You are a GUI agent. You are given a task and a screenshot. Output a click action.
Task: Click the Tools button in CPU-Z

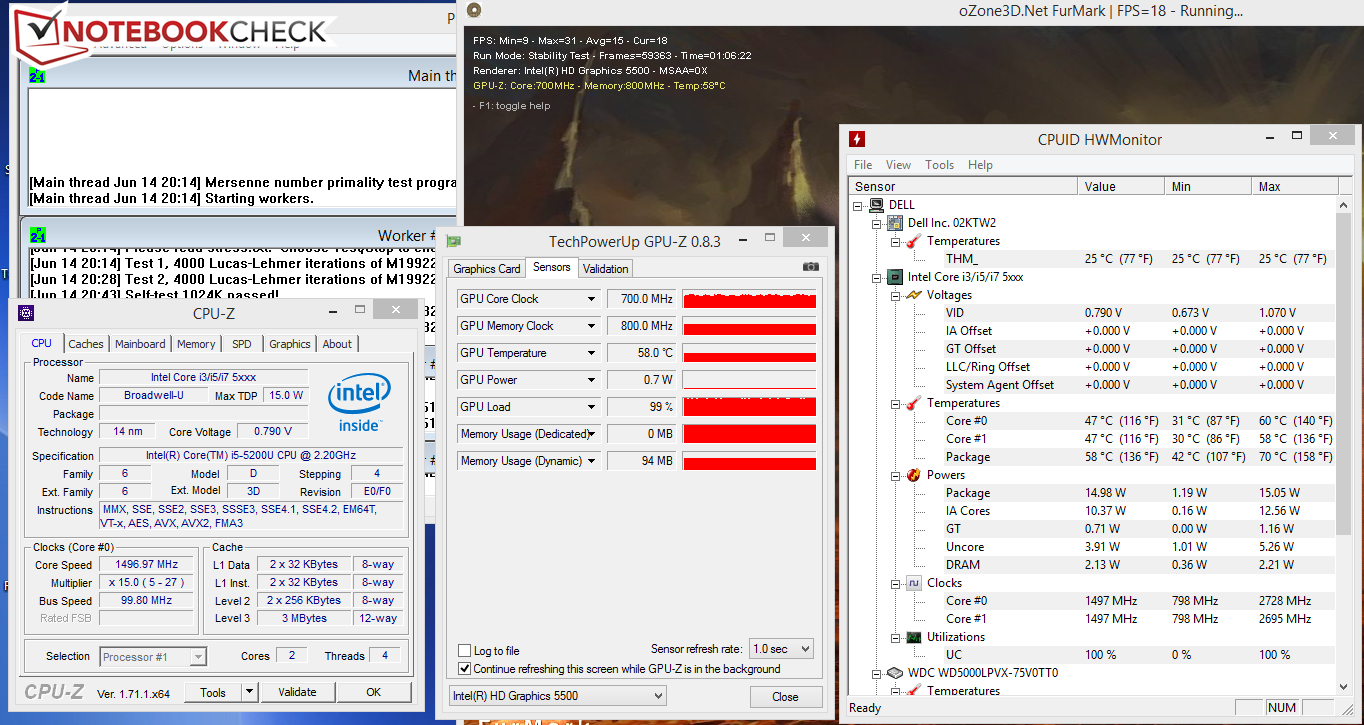pos(213,692)
